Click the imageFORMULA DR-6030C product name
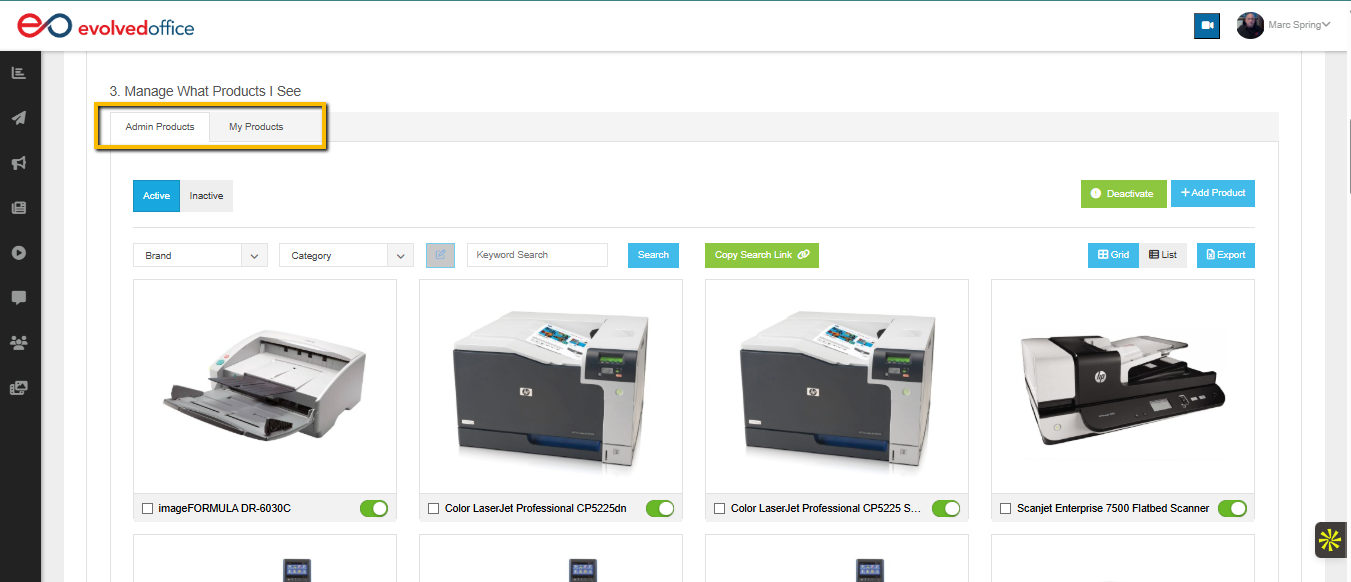This screenshot has width=1351, height=582. (x=225, y=509)
